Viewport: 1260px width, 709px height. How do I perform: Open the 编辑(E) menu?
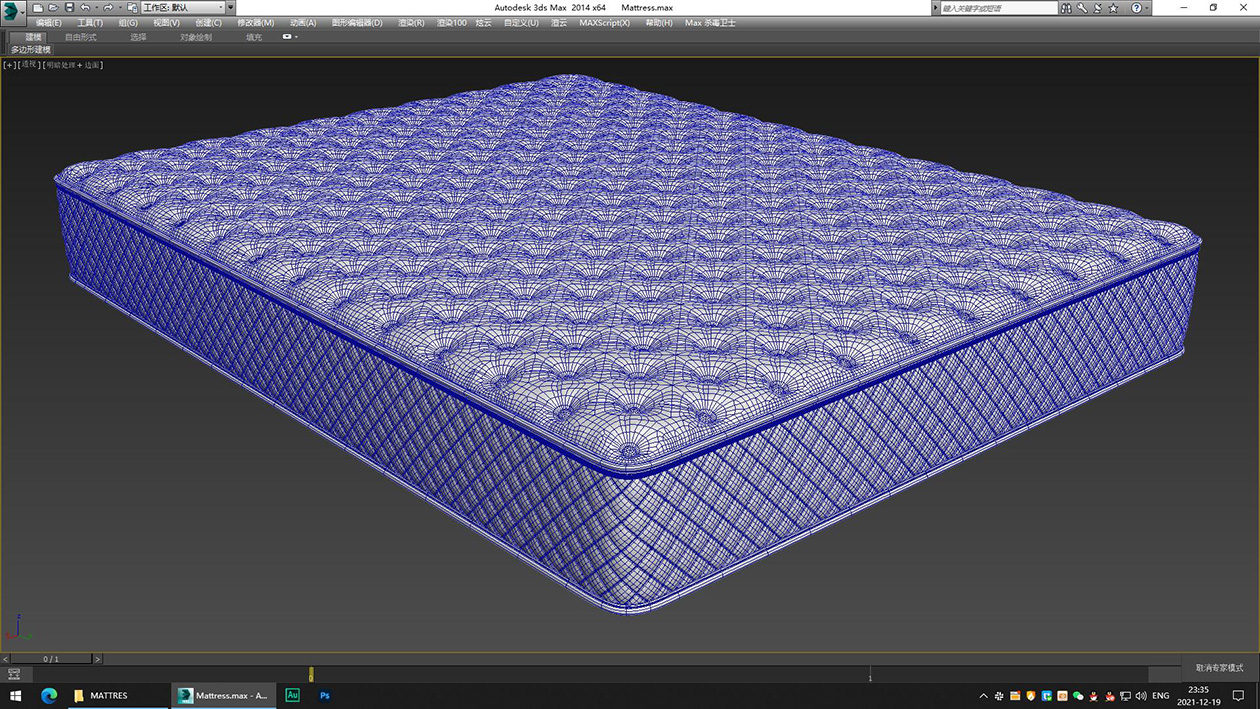(48, 23)
